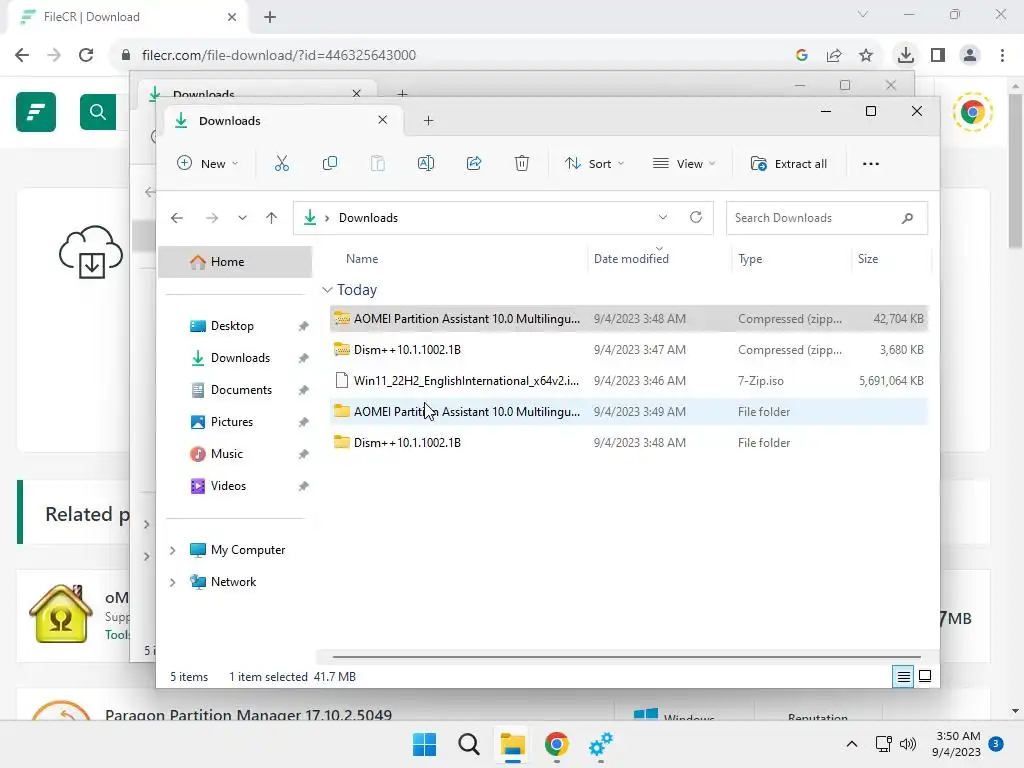Click the Delete trash icon in Explorer toolbar

522,163
